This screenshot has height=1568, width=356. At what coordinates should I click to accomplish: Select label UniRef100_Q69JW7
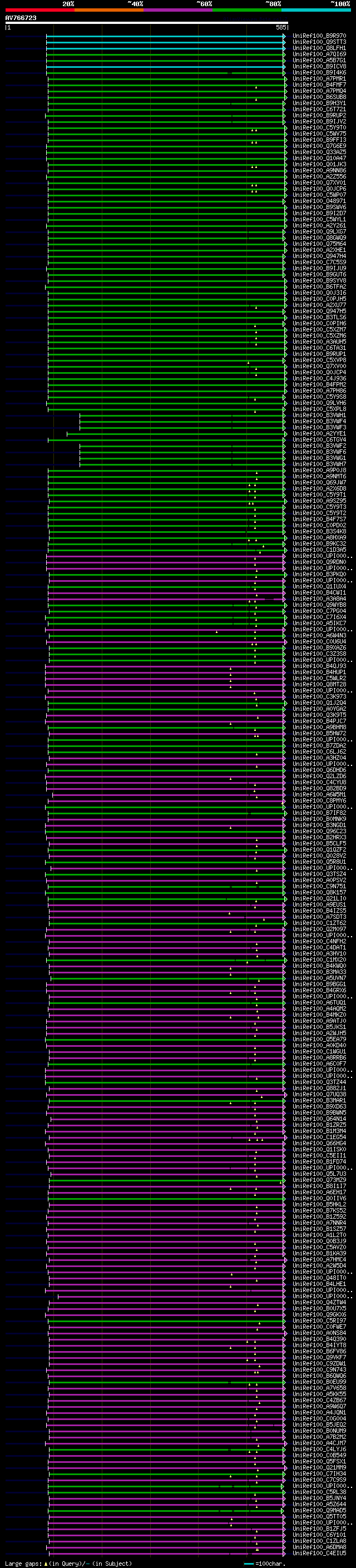pos(319,483)
